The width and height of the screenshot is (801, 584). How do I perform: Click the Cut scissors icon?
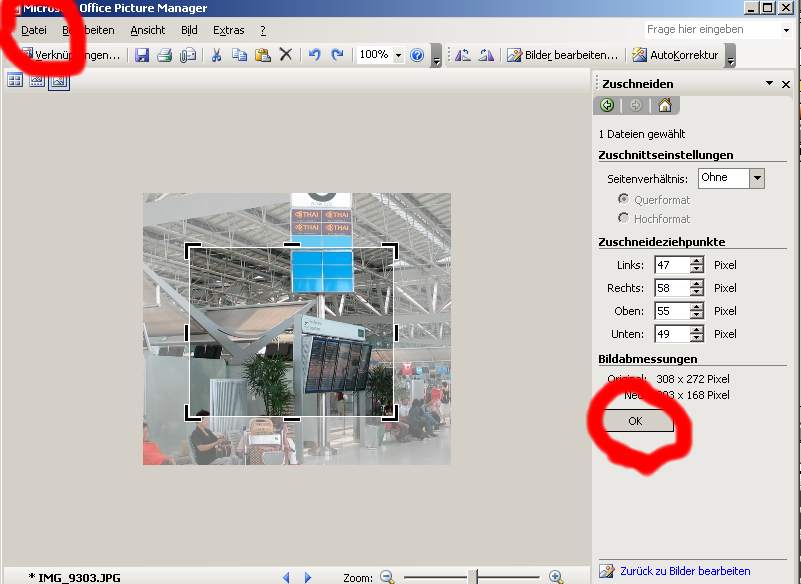point(217,55)
